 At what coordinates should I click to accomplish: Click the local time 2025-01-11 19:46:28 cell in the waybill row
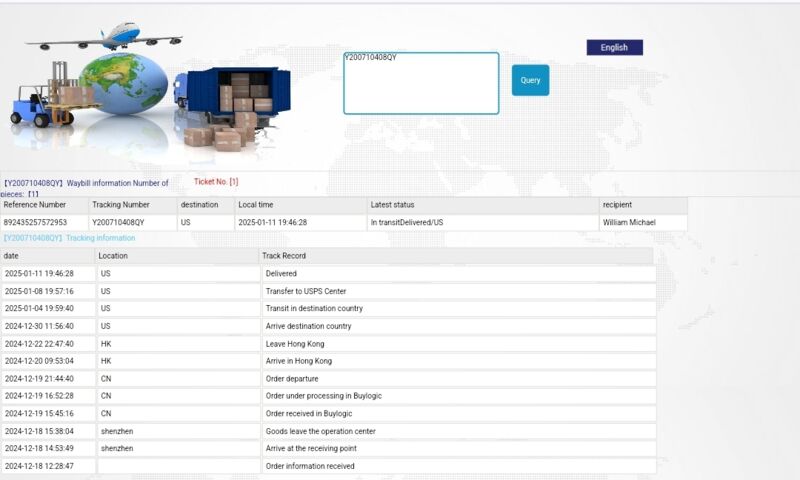tap(272, 222)
